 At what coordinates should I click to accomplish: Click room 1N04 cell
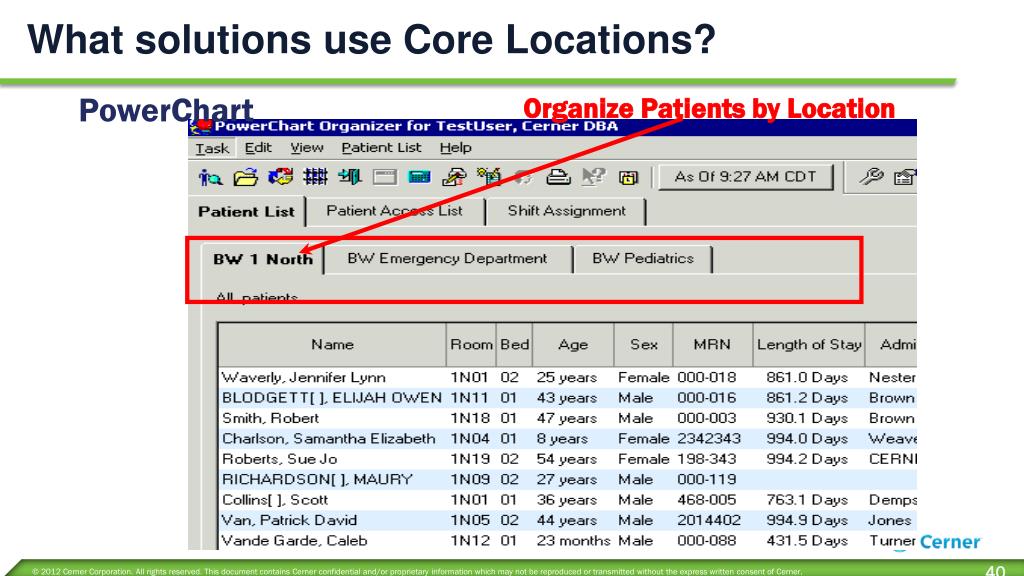470,439
